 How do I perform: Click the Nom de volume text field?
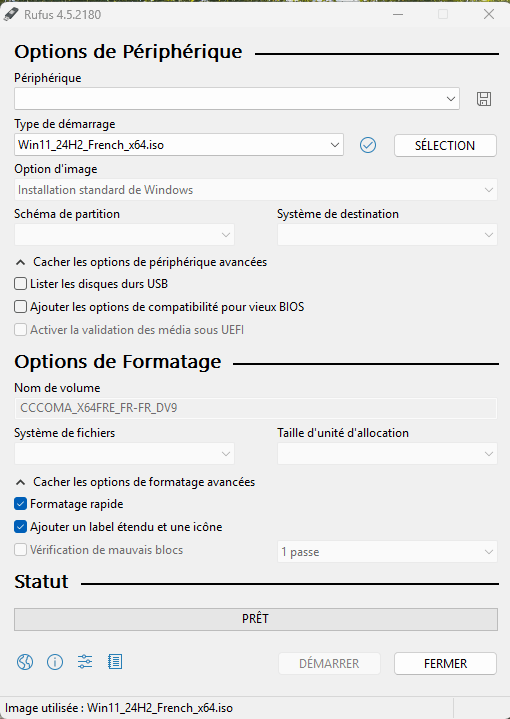[255, 408]
